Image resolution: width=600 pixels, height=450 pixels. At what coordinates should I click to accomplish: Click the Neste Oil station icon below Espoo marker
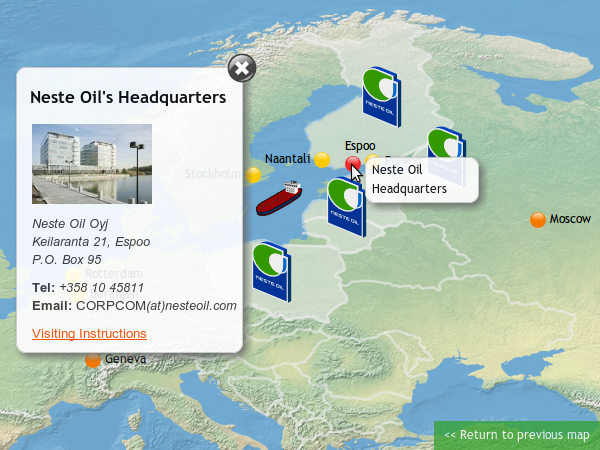pos(347,207)
